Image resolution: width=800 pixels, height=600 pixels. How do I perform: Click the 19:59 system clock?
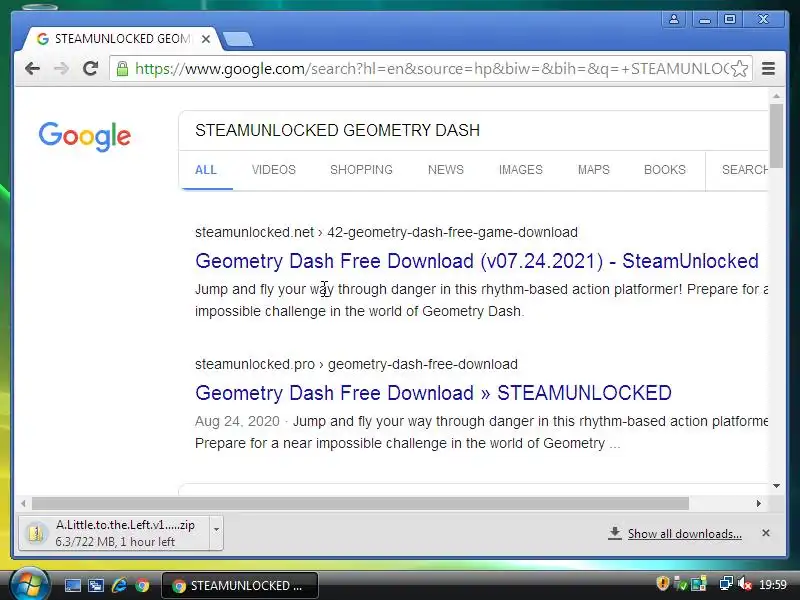pyautogui.click(x=772, y=584)
